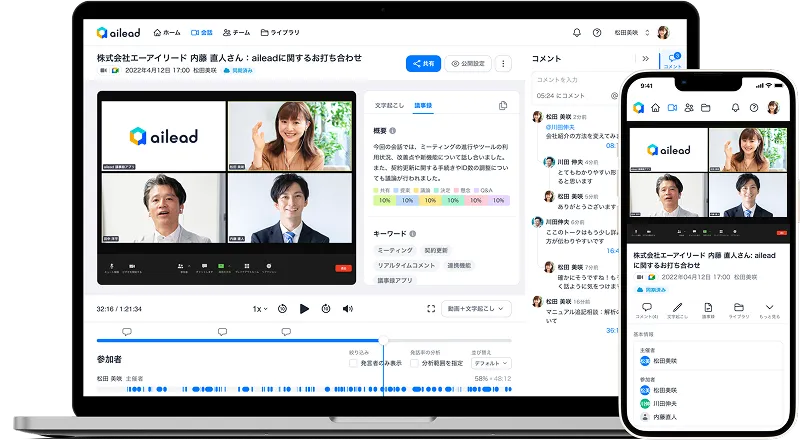Rewind 10 seconds in the player
Viewport: 800px width, 440px height.
click(x=282, y=309)
